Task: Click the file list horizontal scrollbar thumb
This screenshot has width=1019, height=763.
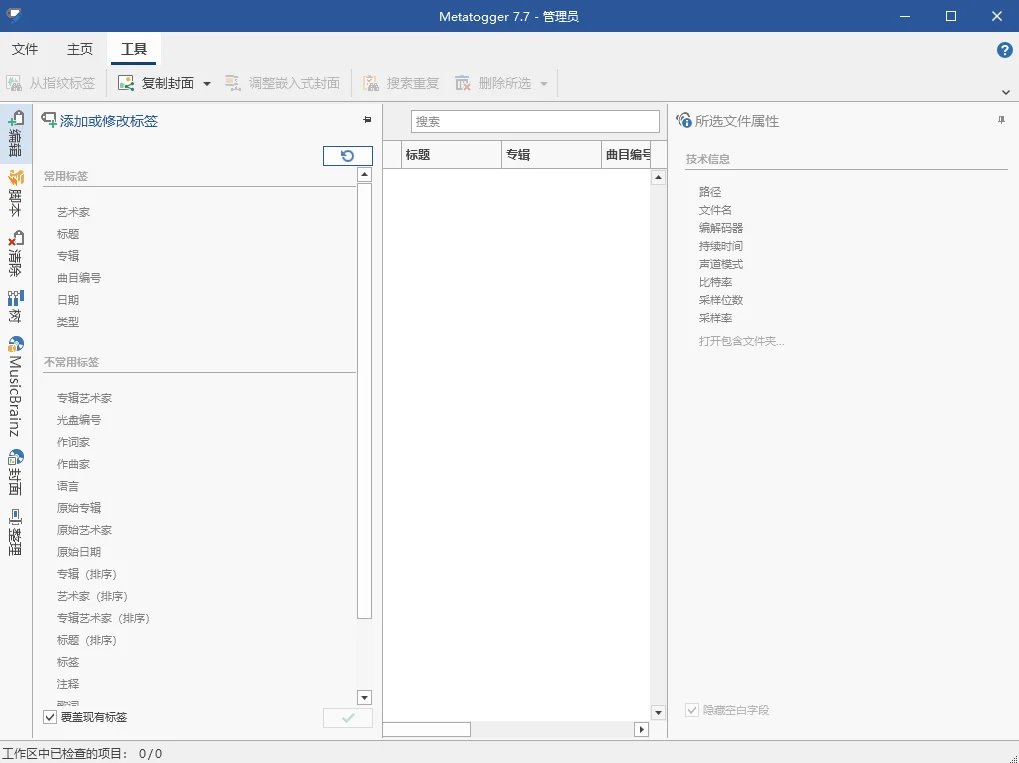Action: click(x=426, y=729)
